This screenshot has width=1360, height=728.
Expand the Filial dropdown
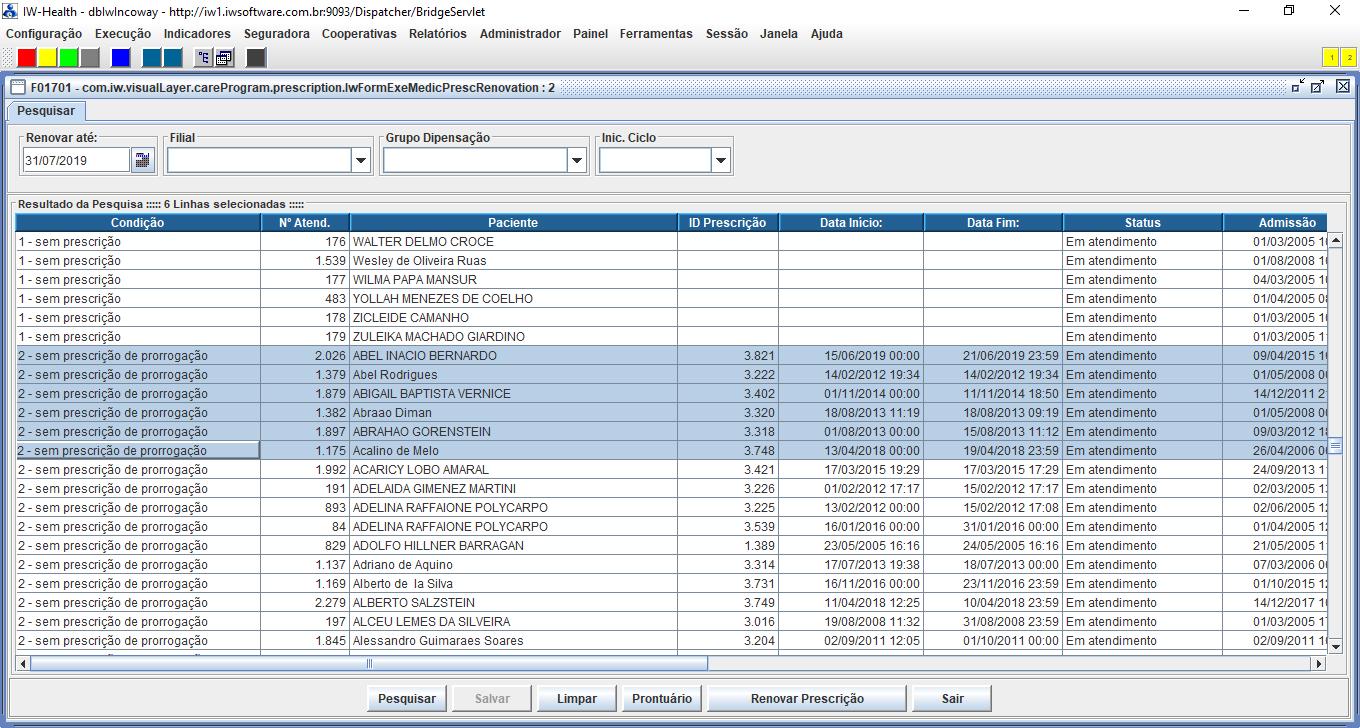point(360,160)
